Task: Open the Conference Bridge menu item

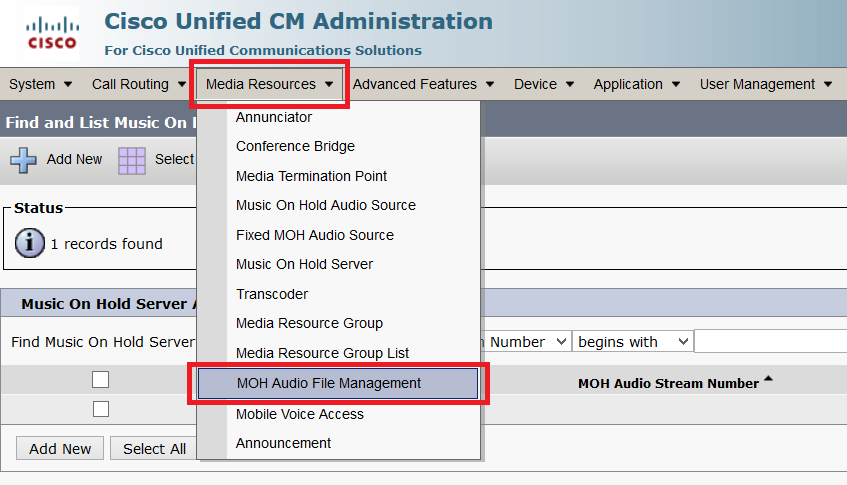Action: coord(295,146)
